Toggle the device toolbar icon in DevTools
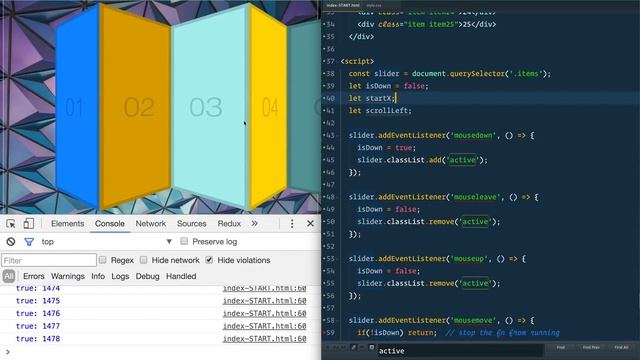Screen dimensions: 640x360 pyautogui.click(x=29, y=224)
